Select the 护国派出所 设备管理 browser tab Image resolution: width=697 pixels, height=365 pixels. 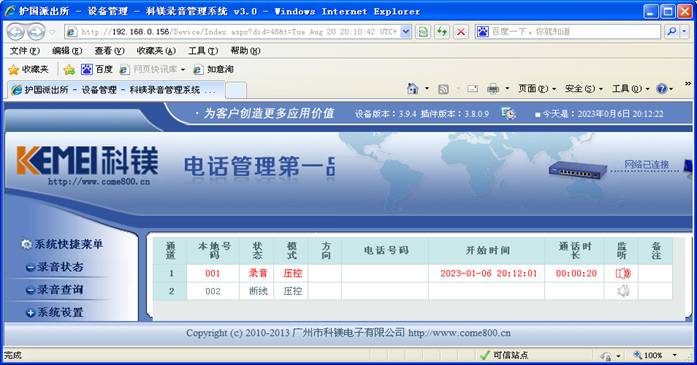pyautogui.click(x=115, y=90)
